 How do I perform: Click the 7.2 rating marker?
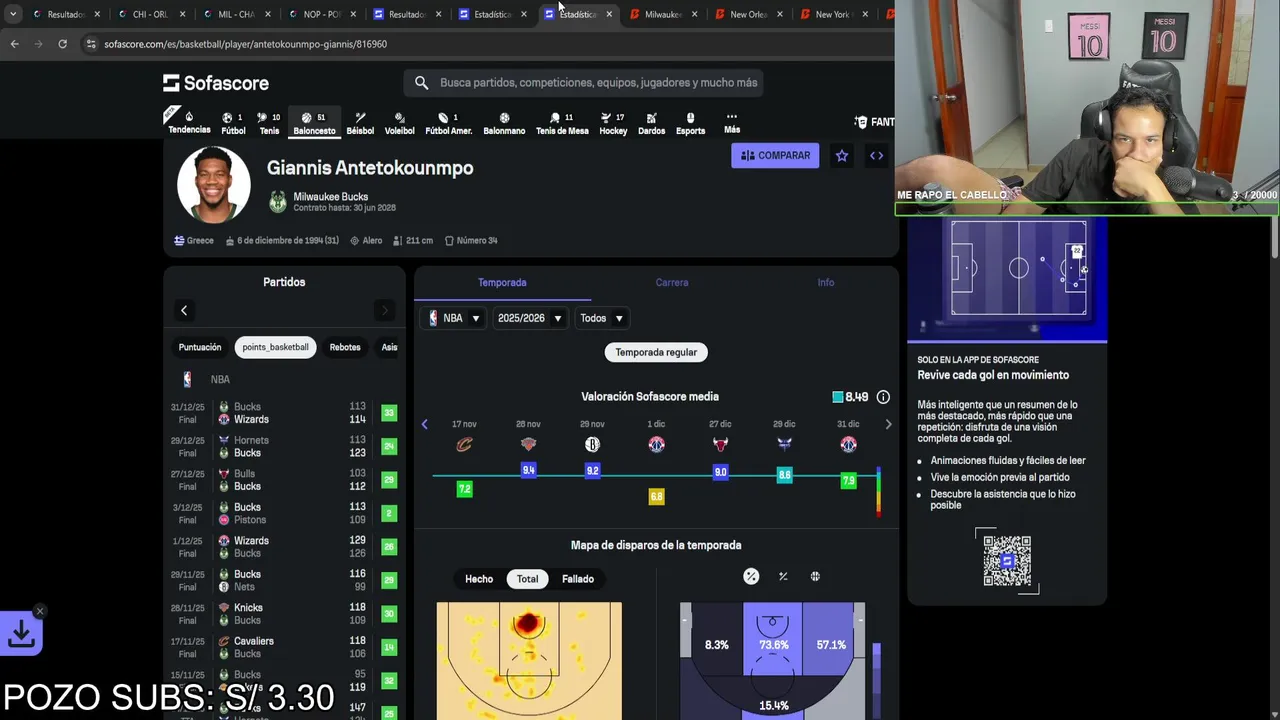[x=464, y=489]
